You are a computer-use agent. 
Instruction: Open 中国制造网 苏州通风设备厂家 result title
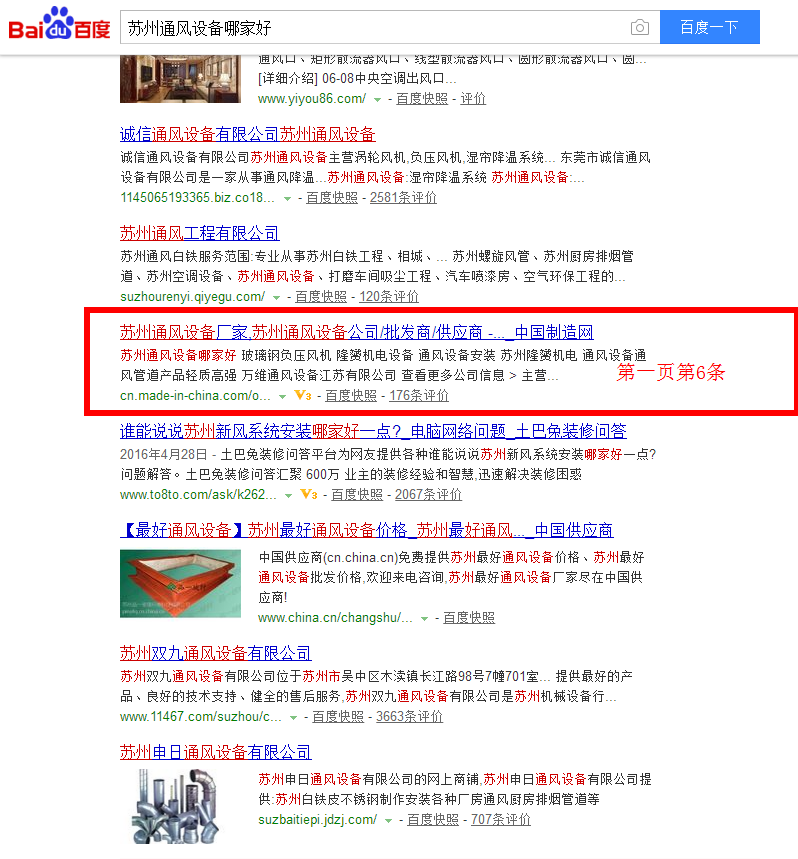[x=357, y=332]
